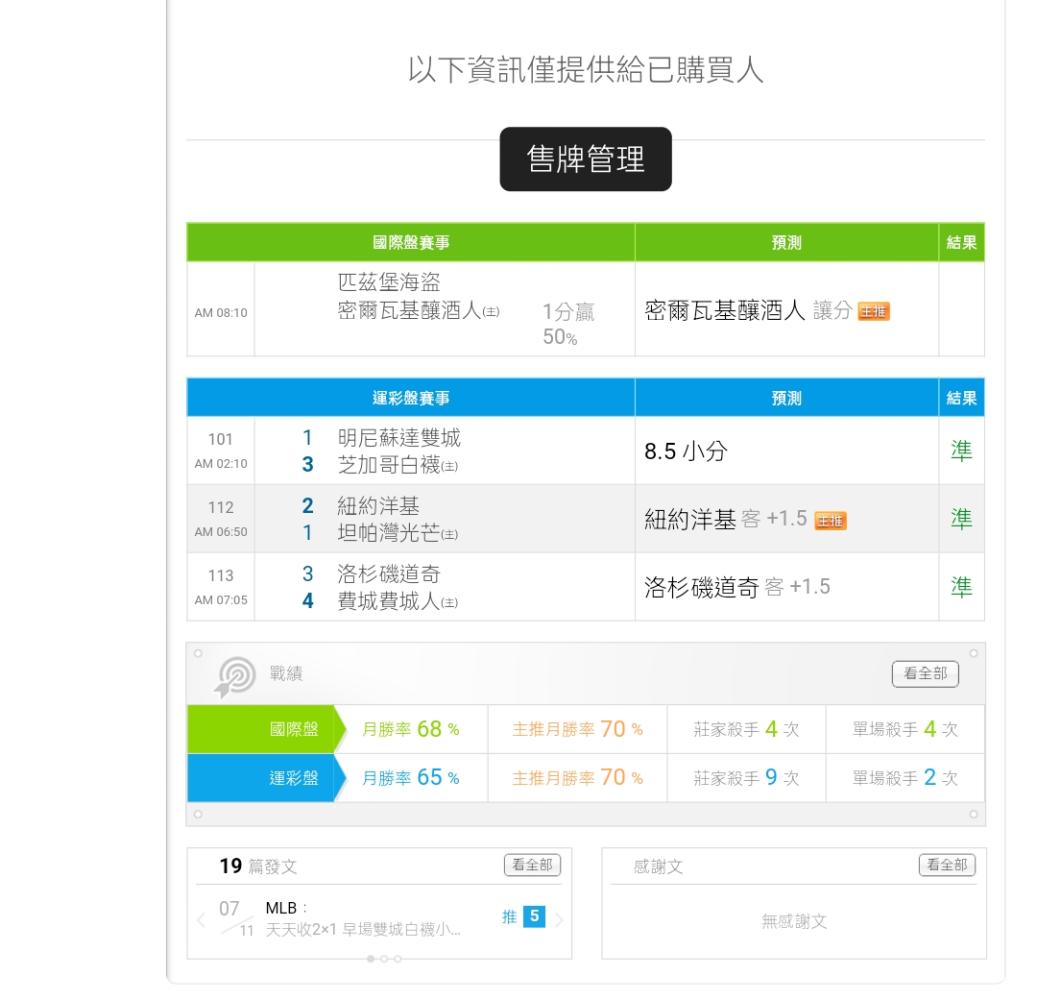Click the 國際盤賽事 table header

pyautogui.click(x=411, y=243)
